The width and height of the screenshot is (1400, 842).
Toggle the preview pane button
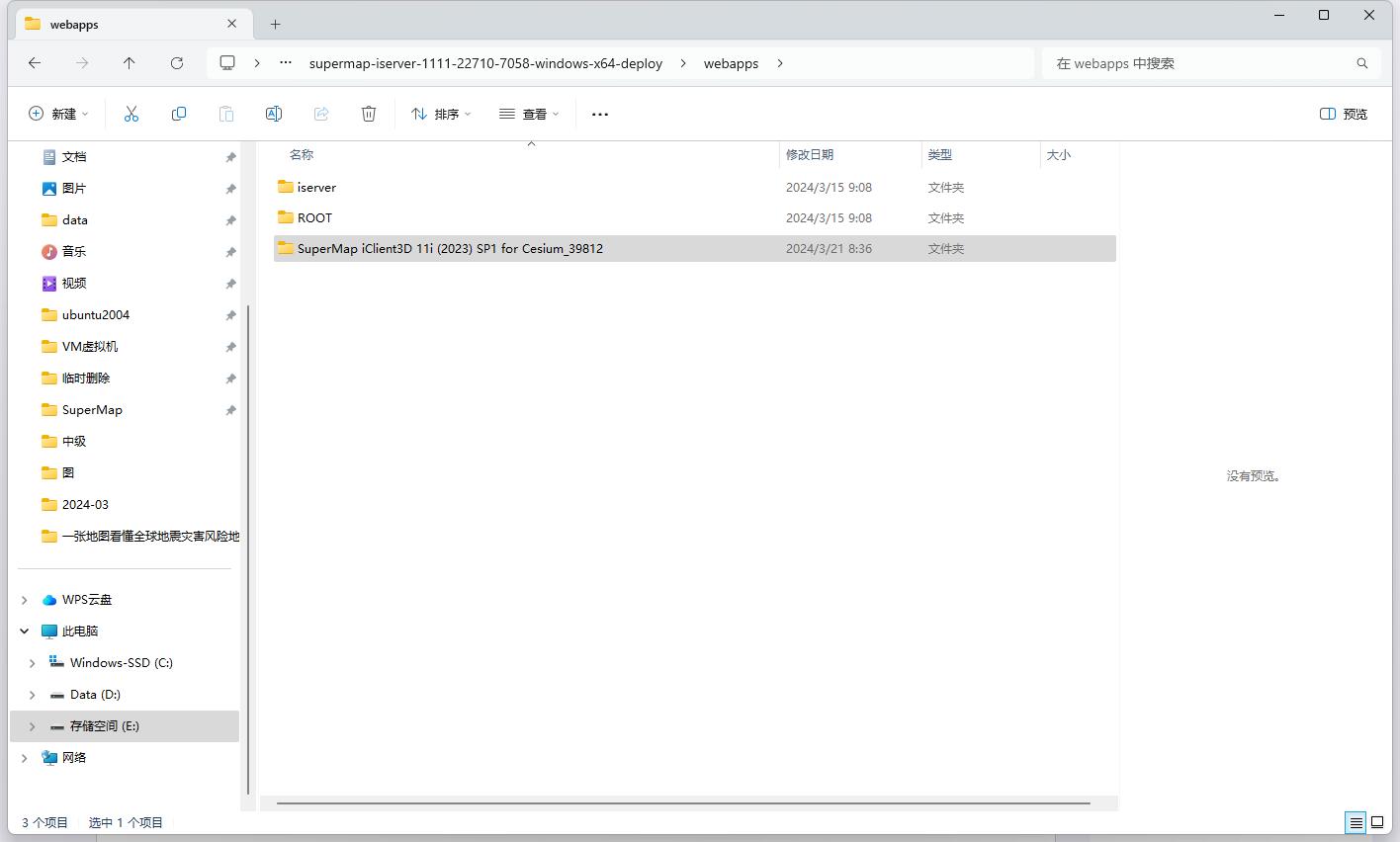[x=1344, y=114]
